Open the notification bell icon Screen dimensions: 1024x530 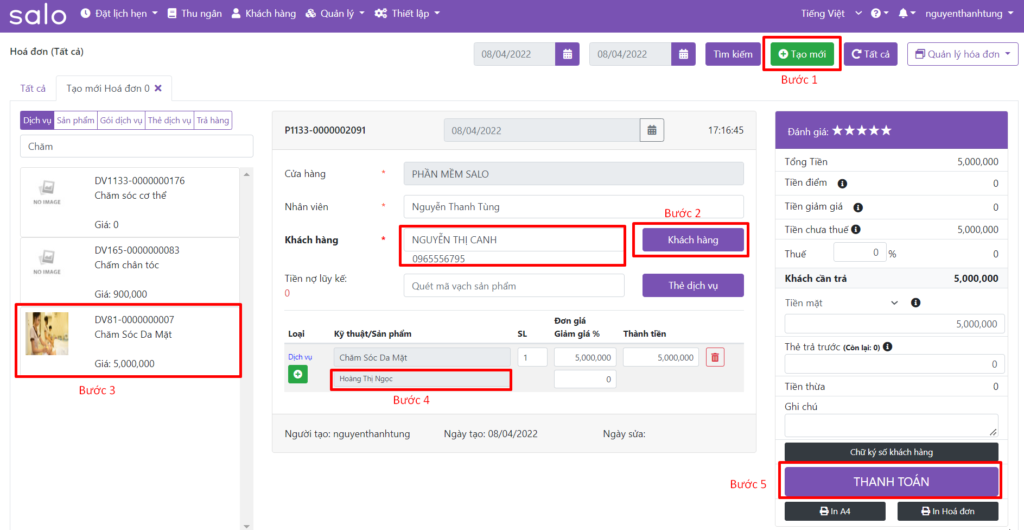point(904,14)
